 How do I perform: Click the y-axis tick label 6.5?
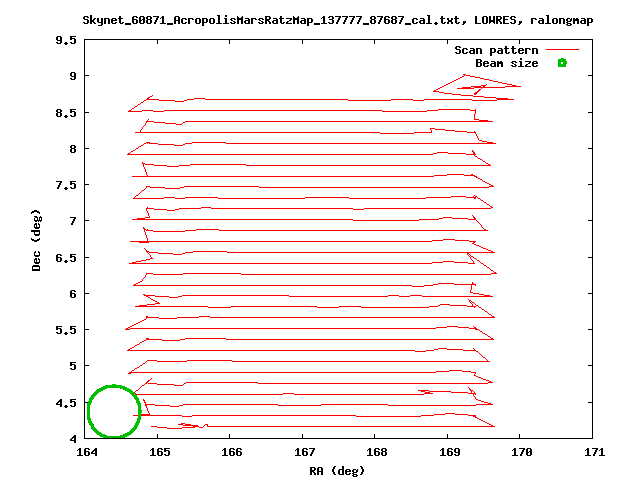(x=66, y=258)
